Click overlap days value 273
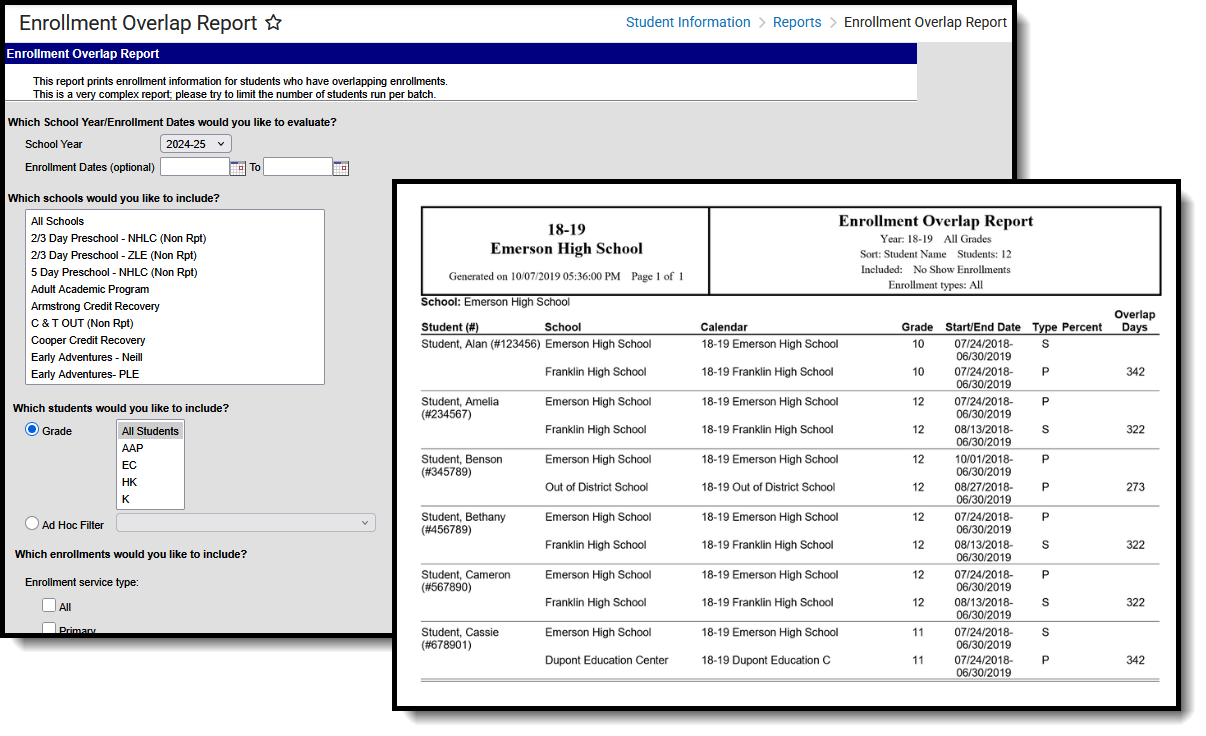This screenshot has height=736, width=1206. pyautogui.click(x=1135, y=487)
